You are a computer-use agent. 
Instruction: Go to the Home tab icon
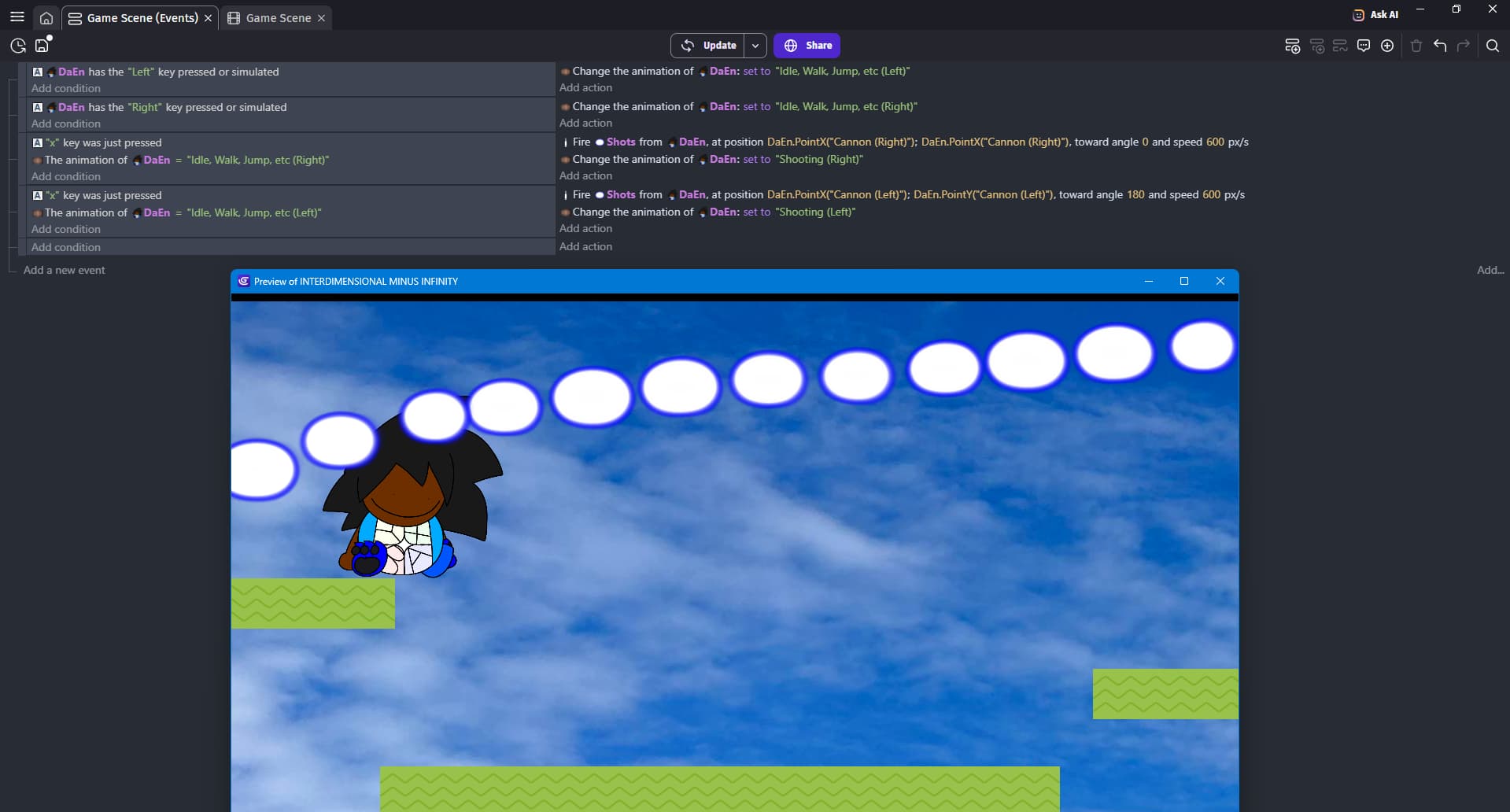[46, 18]
